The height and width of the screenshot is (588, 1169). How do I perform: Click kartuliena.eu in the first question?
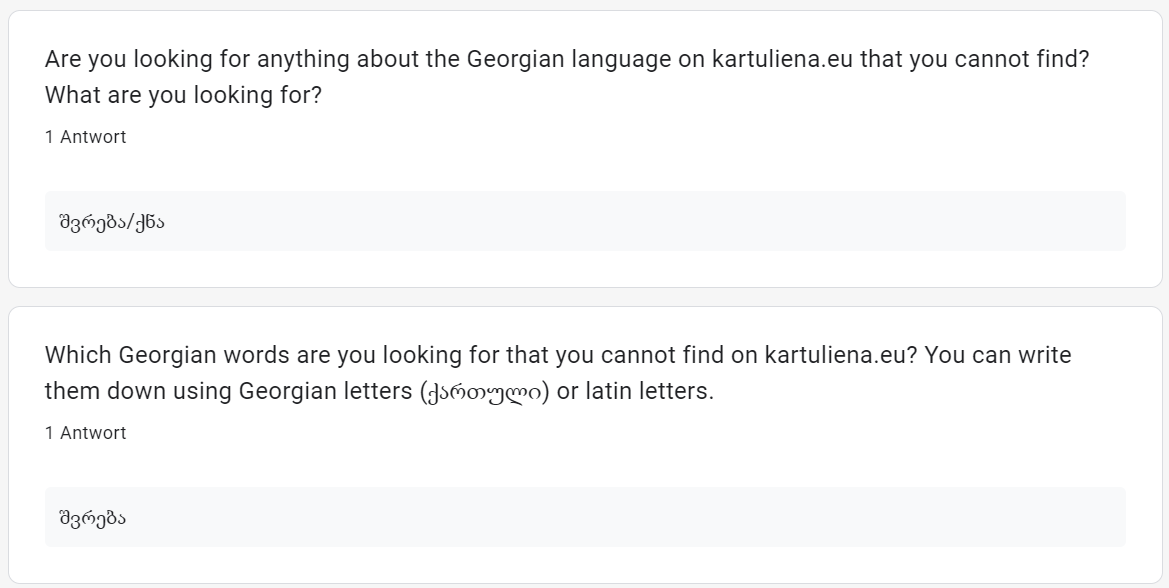[782, 59]
